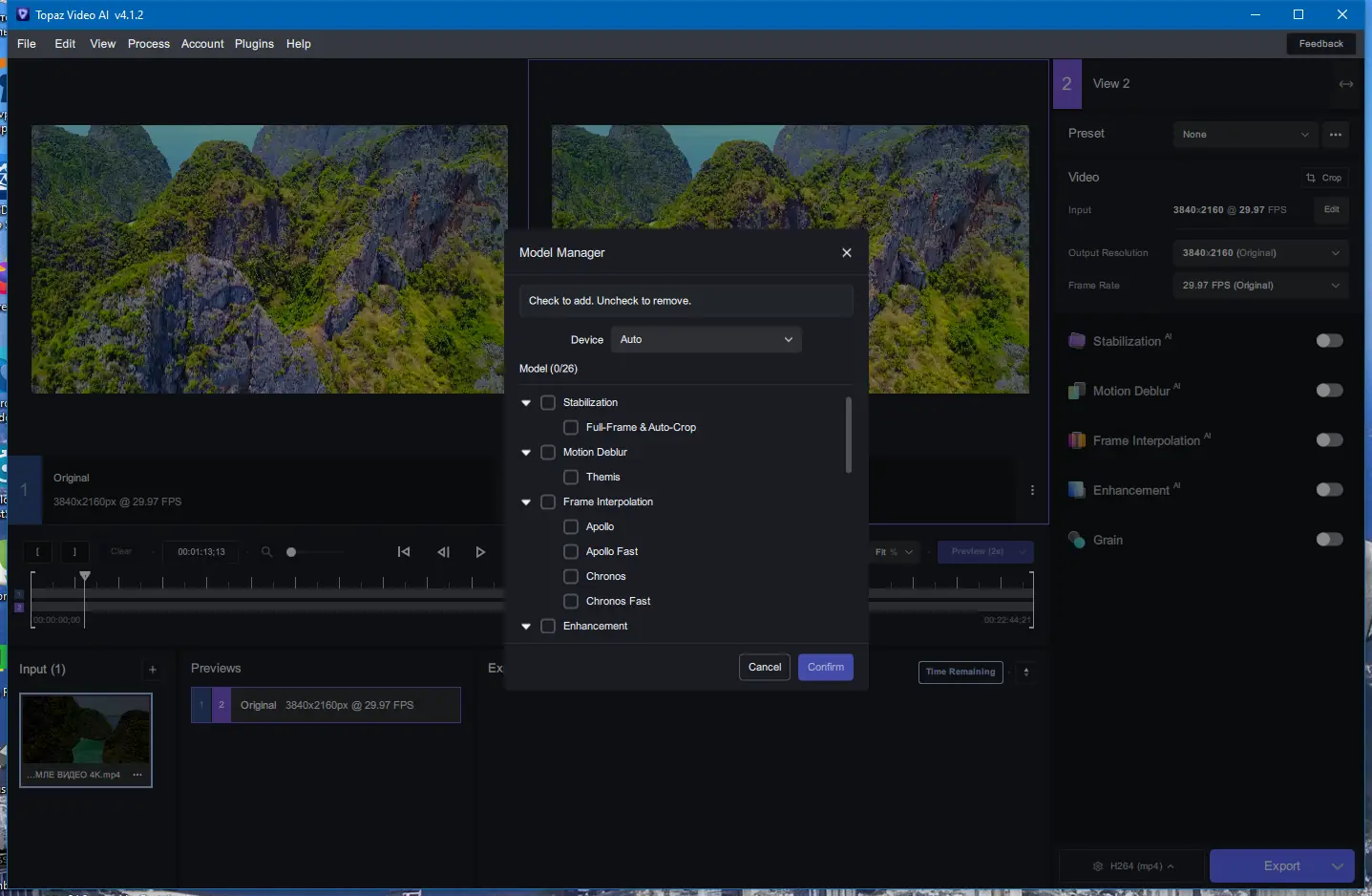Close the Model Manager dialog
This screenshot has height=896, width=1372.
[x=846, y=253]
